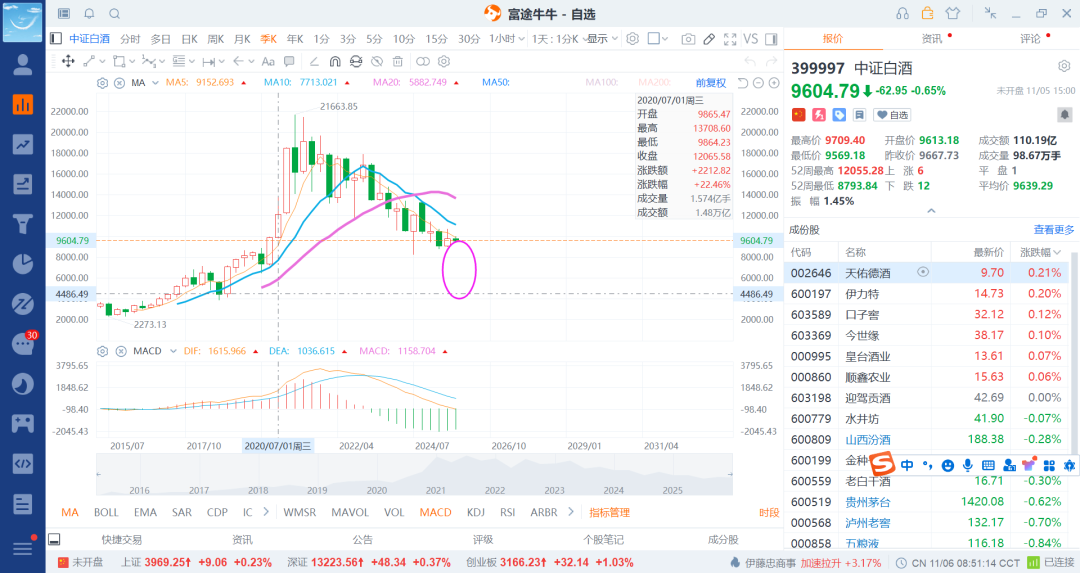Toggle right side panel visibility icon
The width and height of the screenshot is (1080, 573).
coord(771,39)
